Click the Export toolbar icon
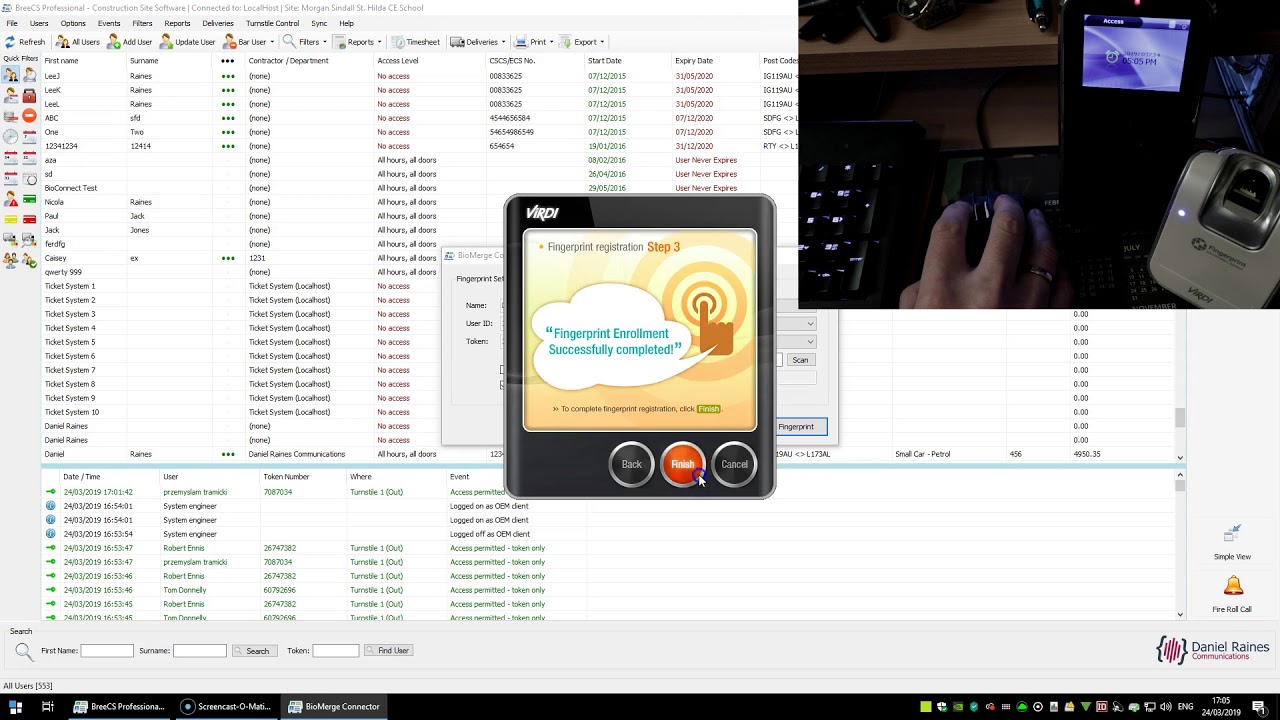The height and width of the screenshot is (720, 1280). 565,42
